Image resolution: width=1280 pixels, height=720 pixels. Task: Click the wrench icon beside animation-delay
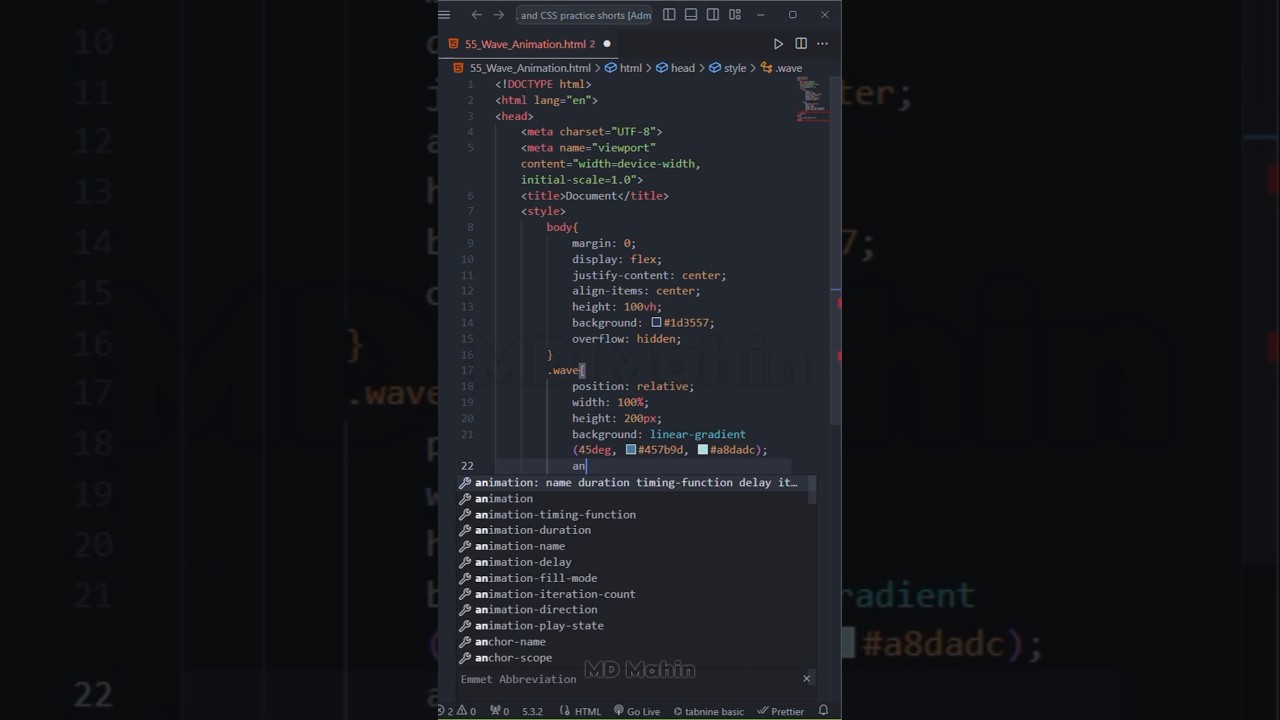point(465,562)
